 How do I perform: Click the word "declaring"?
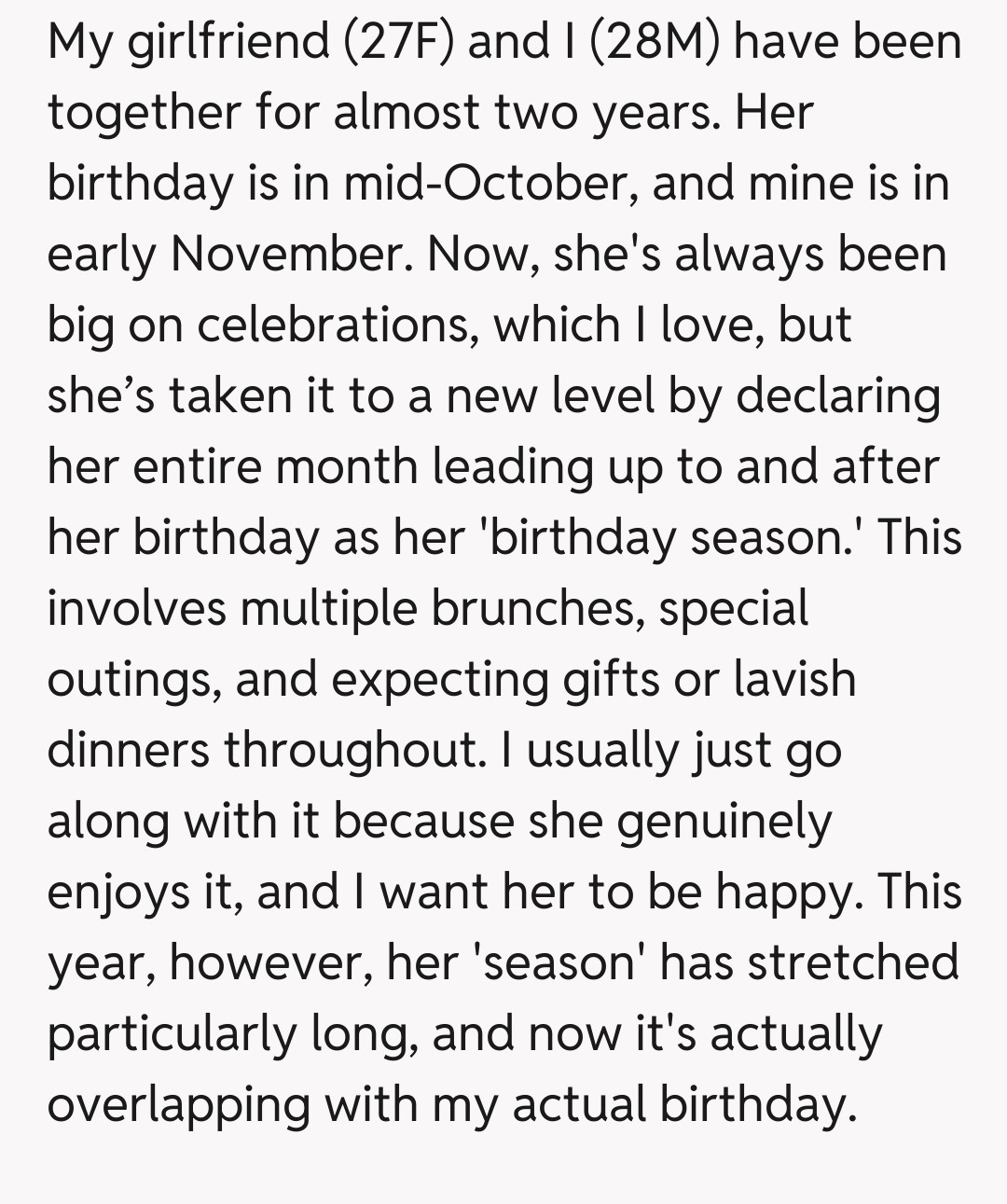pos(837,395)
